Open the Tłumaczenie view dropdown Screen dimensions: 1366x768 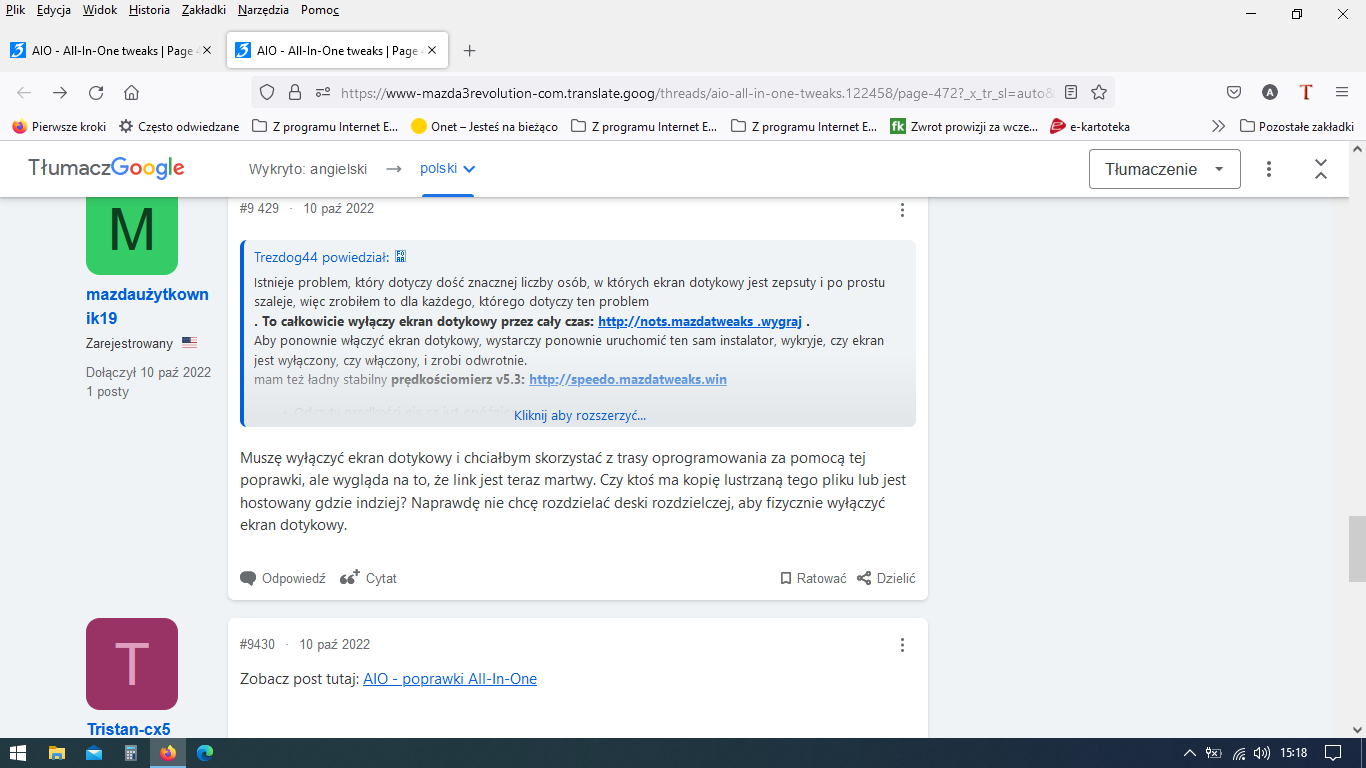click(1164, 169)
